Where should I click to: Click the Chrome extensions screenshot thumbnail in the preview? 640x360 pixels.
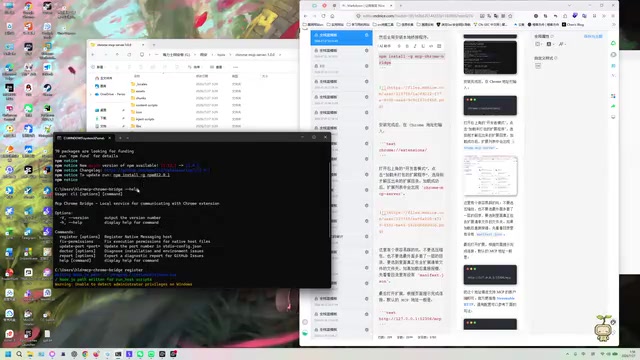(490, 176)
